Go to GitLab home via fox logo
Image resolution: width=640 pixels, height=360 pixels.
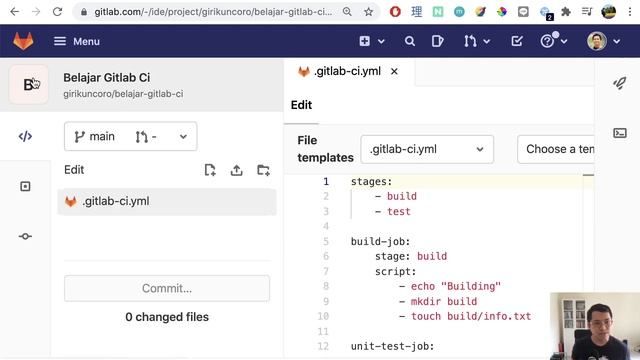pos(23,41)
